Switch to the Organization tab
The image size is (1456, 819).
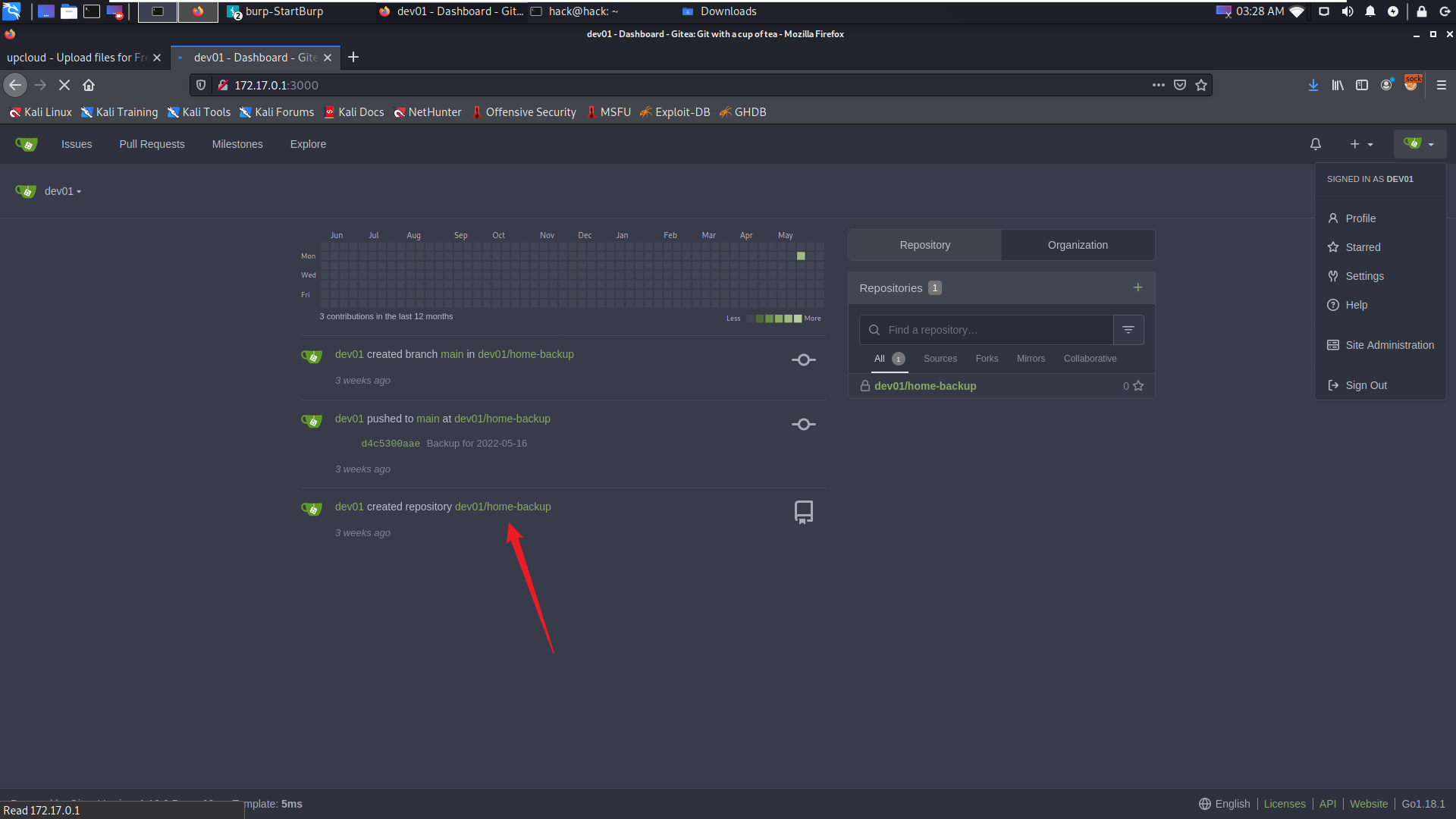(x=1078, y=245)
